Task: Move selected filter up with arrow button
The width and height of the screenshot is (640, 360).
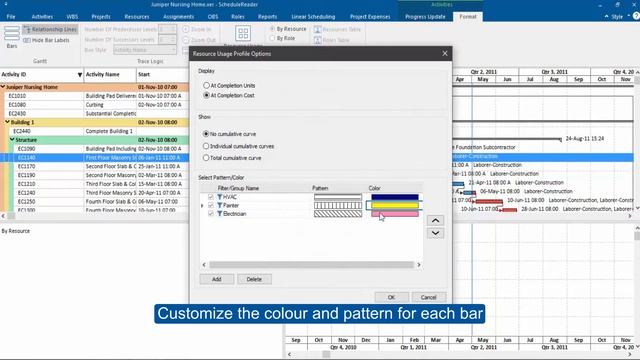Action: (x=436, y=220)
